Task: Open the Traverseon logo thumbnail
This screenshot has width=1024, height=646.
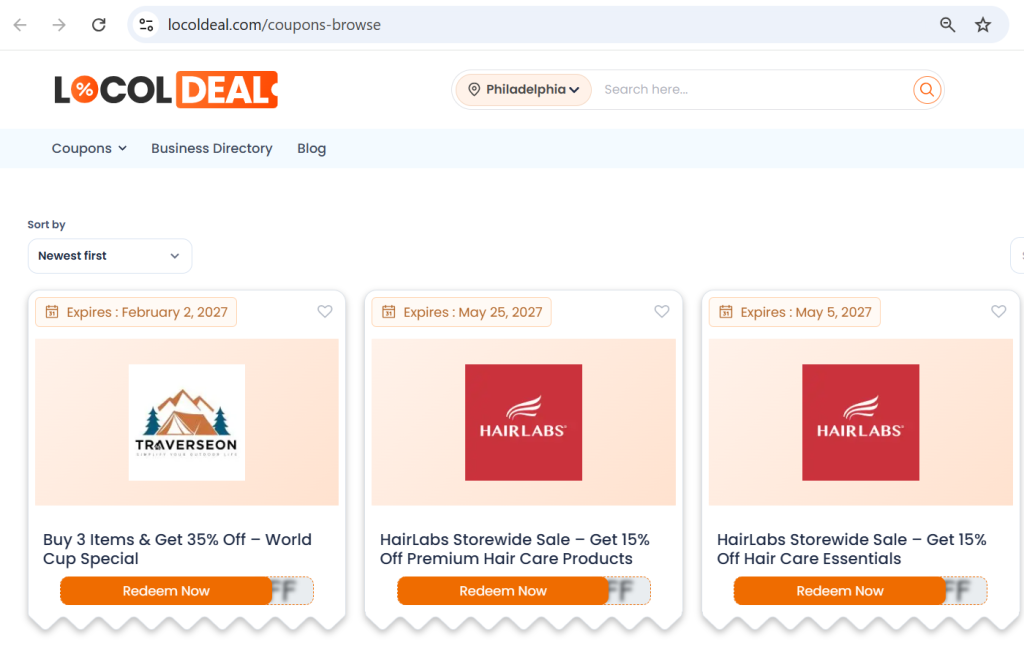Action: [187, 422]
